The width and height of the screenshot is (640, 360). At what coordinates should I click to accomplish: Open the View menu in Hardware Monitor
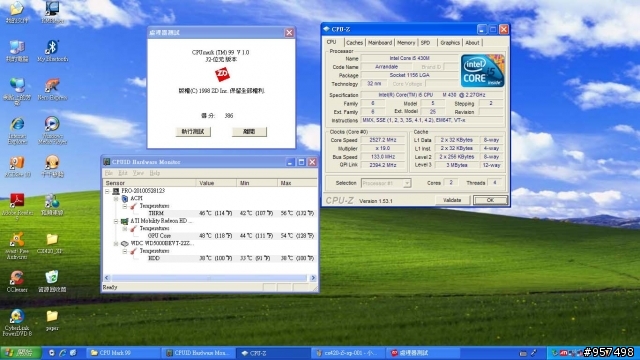point(138,173)
